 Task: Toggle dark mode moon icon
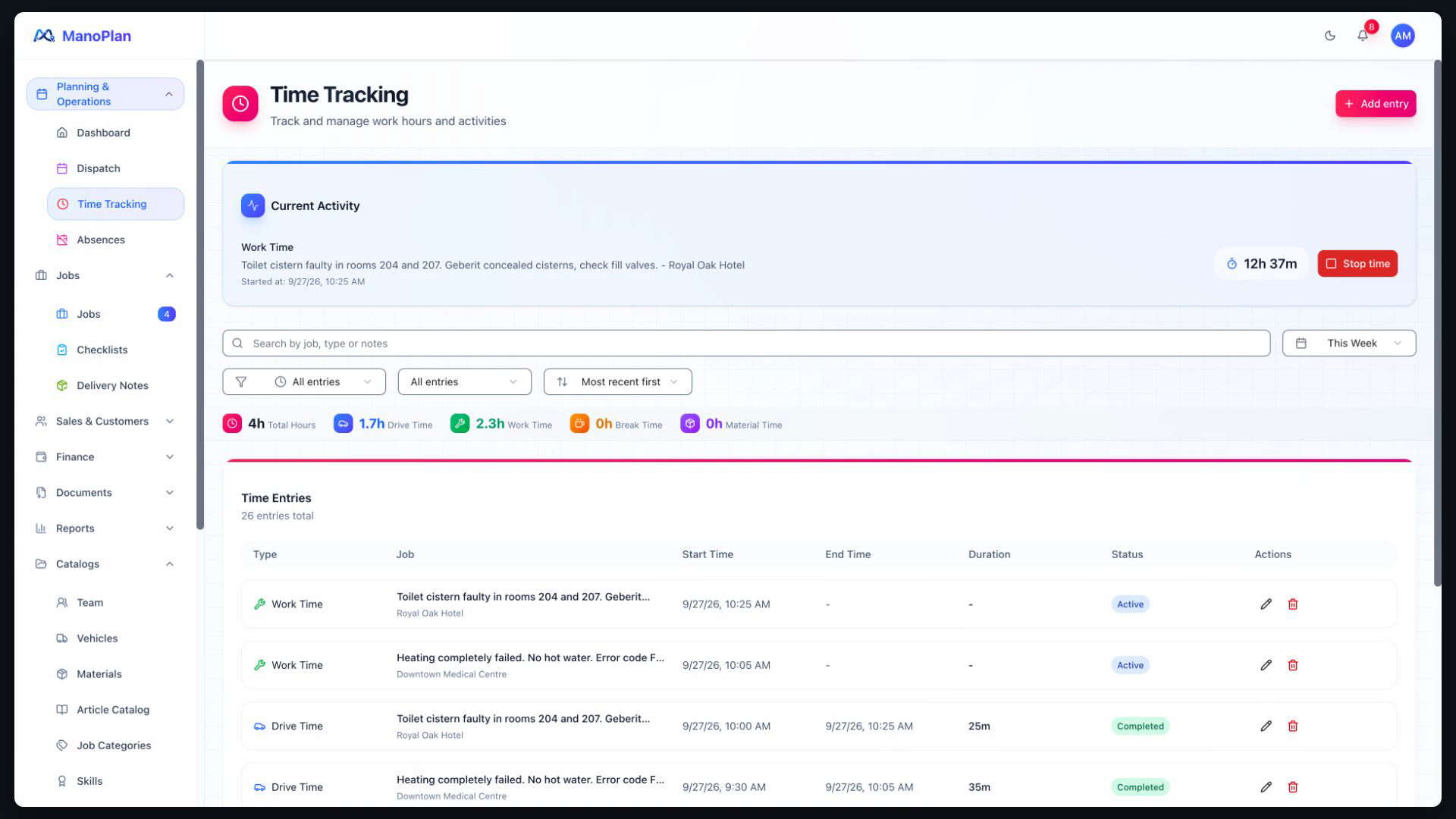pos(1329,36)
